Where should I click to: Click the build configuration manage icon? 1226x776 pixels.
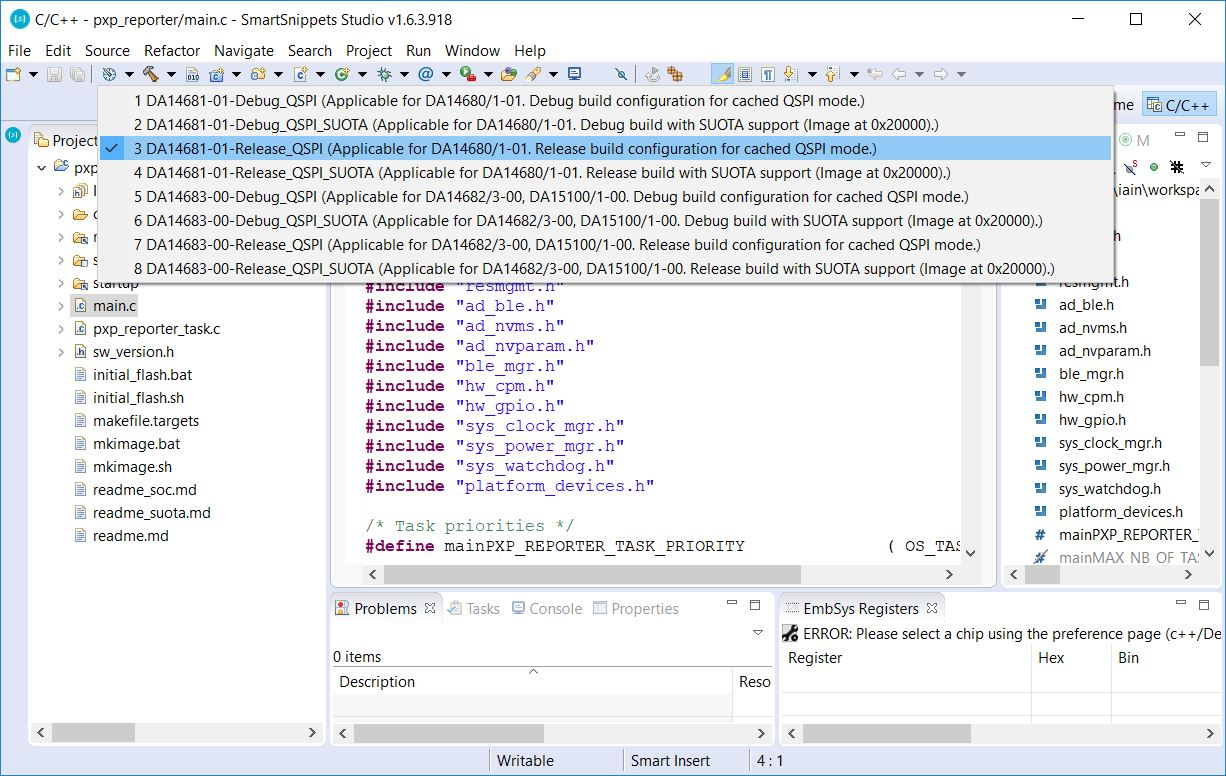[x=109, y=74]
